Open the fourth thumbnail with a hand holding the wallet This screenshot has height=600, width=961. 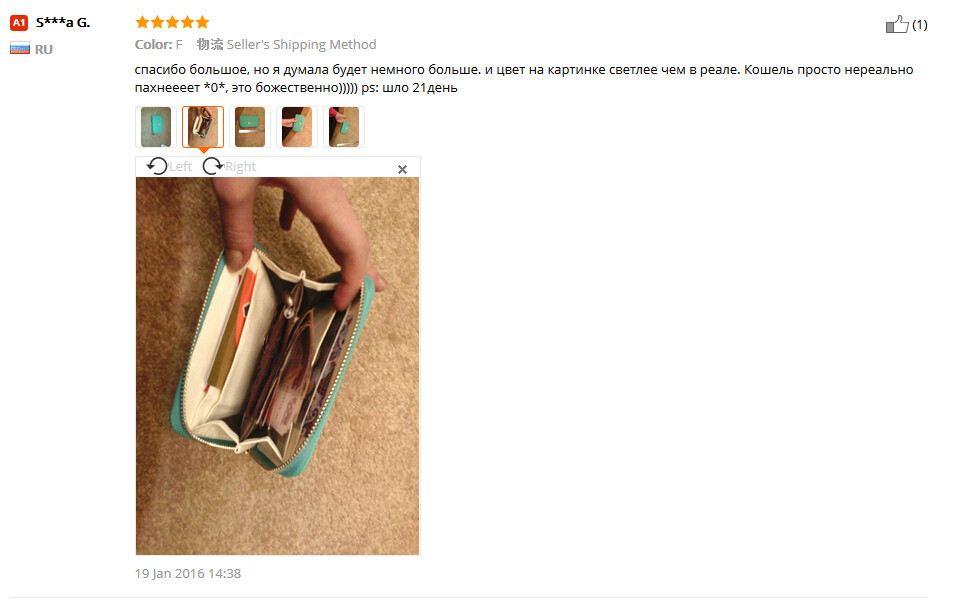click(297, 127)
